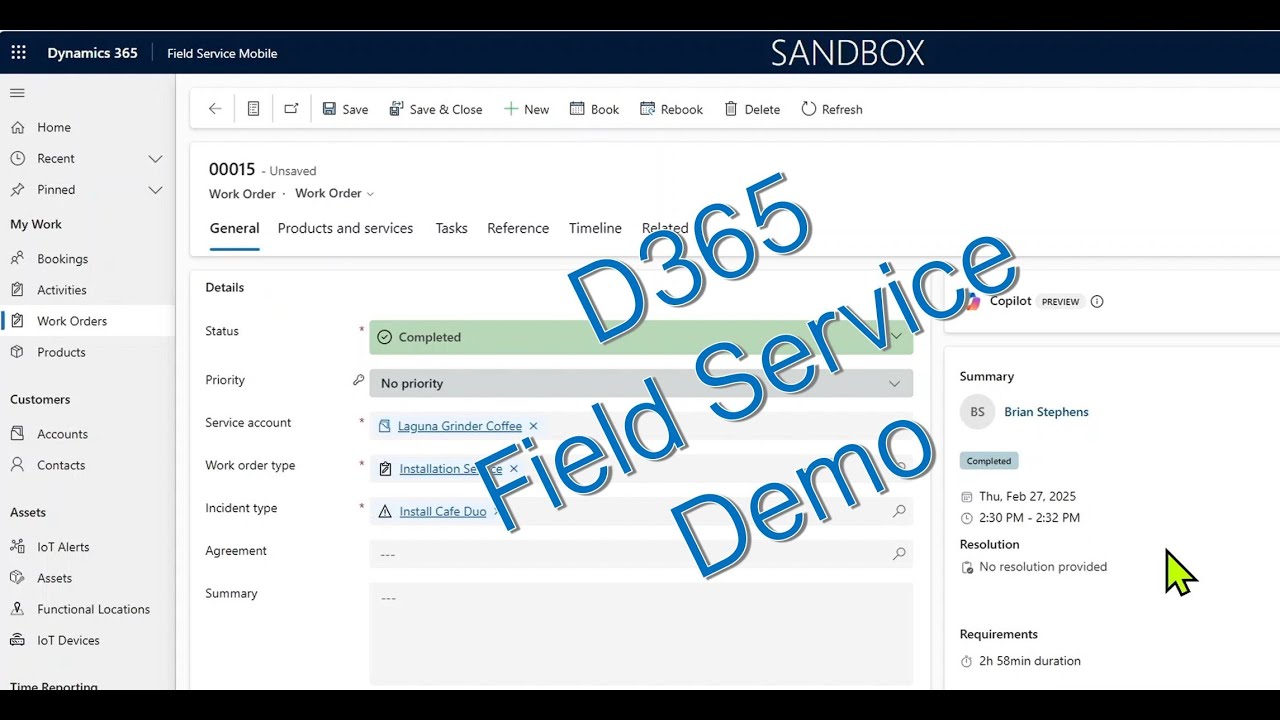Viewport: 1280px width, 720px height.
Task: Click the Field Service Mobile app name
Action: tap(222, 53)
